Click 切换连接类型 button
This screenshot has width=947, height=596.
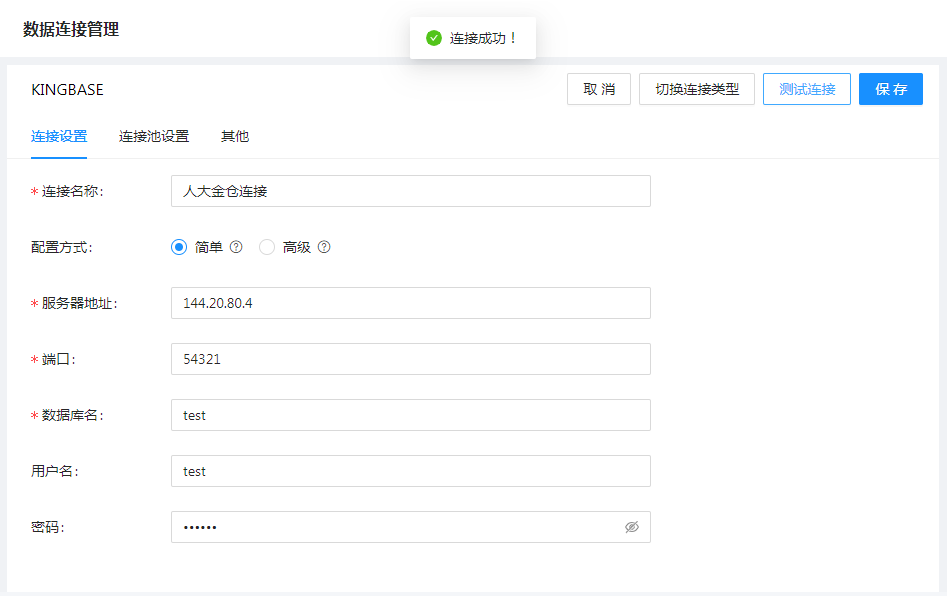pos(697,89)
